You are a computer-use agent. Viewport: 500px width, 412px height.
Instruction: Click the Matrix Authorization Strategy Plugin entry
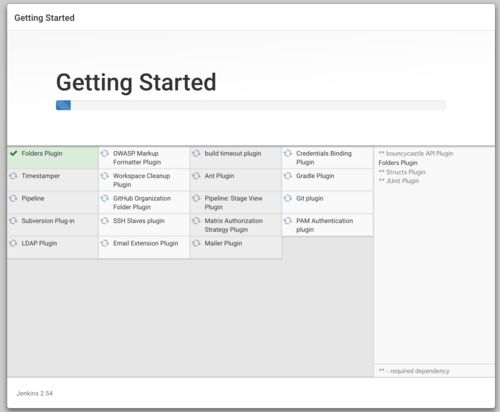236,225
